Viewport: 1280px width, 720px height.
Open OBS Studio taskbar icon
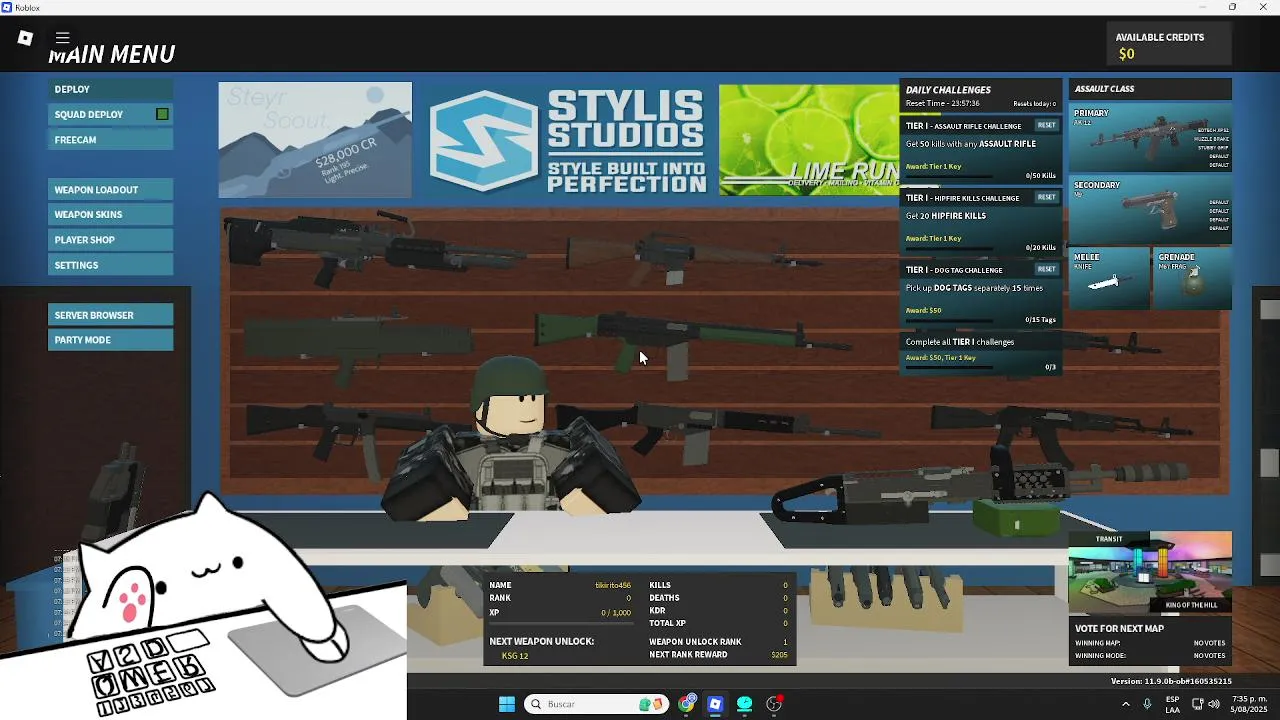click(774, 704)
